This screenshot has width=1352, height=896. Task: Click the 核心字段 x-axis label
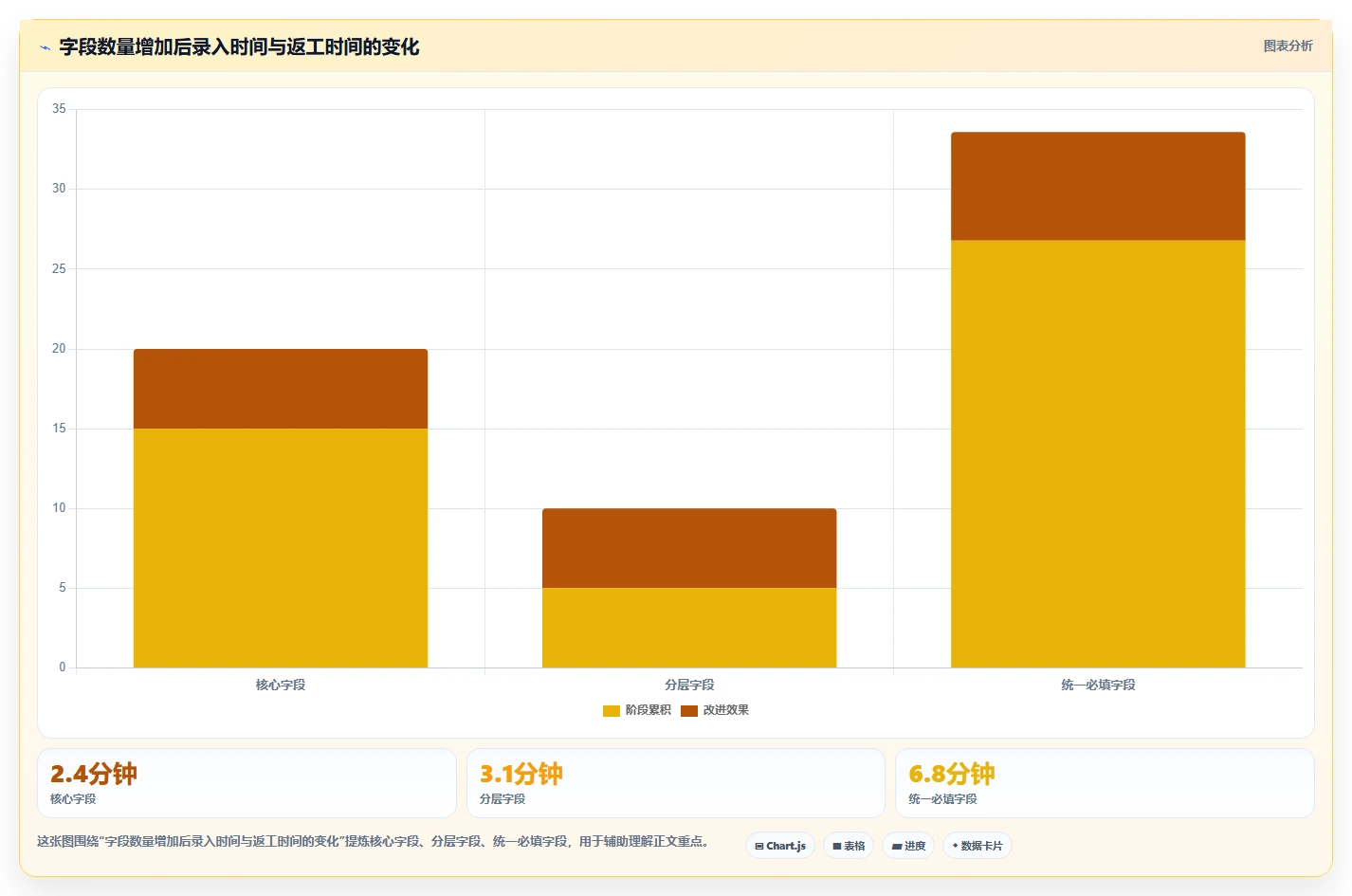281,685
